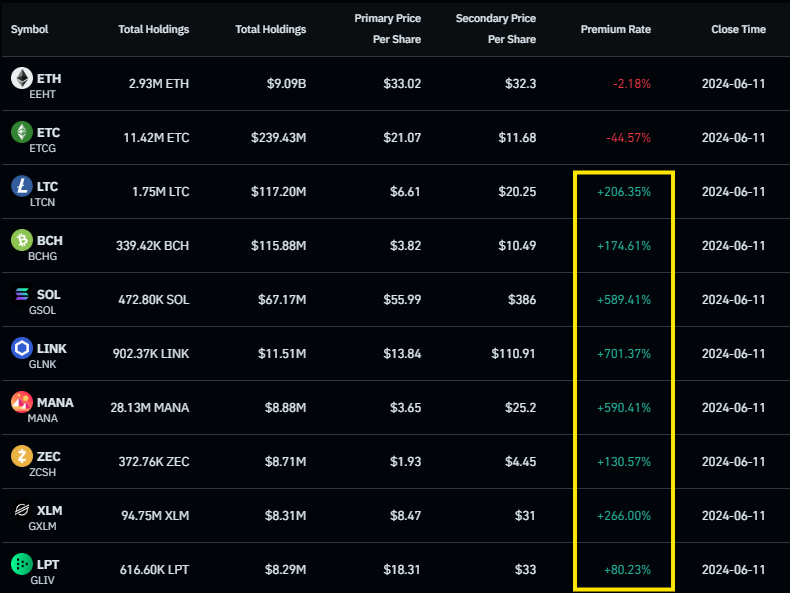
Task: Click the $55.99 primary price
Action: (402, 299)
